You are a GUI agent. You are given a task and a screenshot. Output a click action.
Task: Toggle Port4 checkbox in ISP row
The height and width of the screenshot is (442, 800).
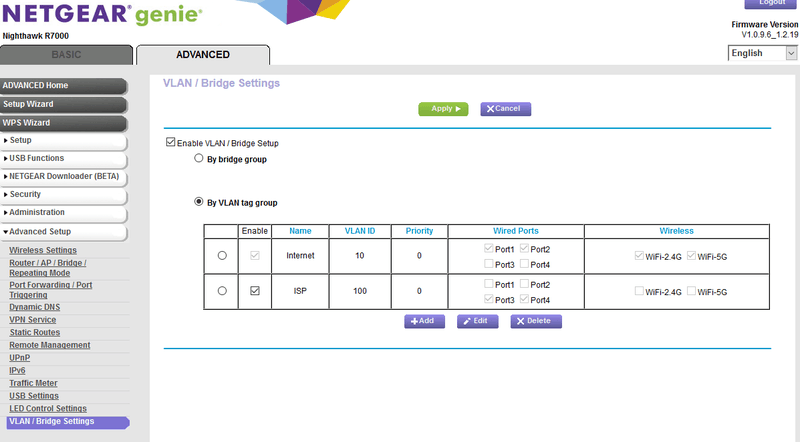click(524, 299)
